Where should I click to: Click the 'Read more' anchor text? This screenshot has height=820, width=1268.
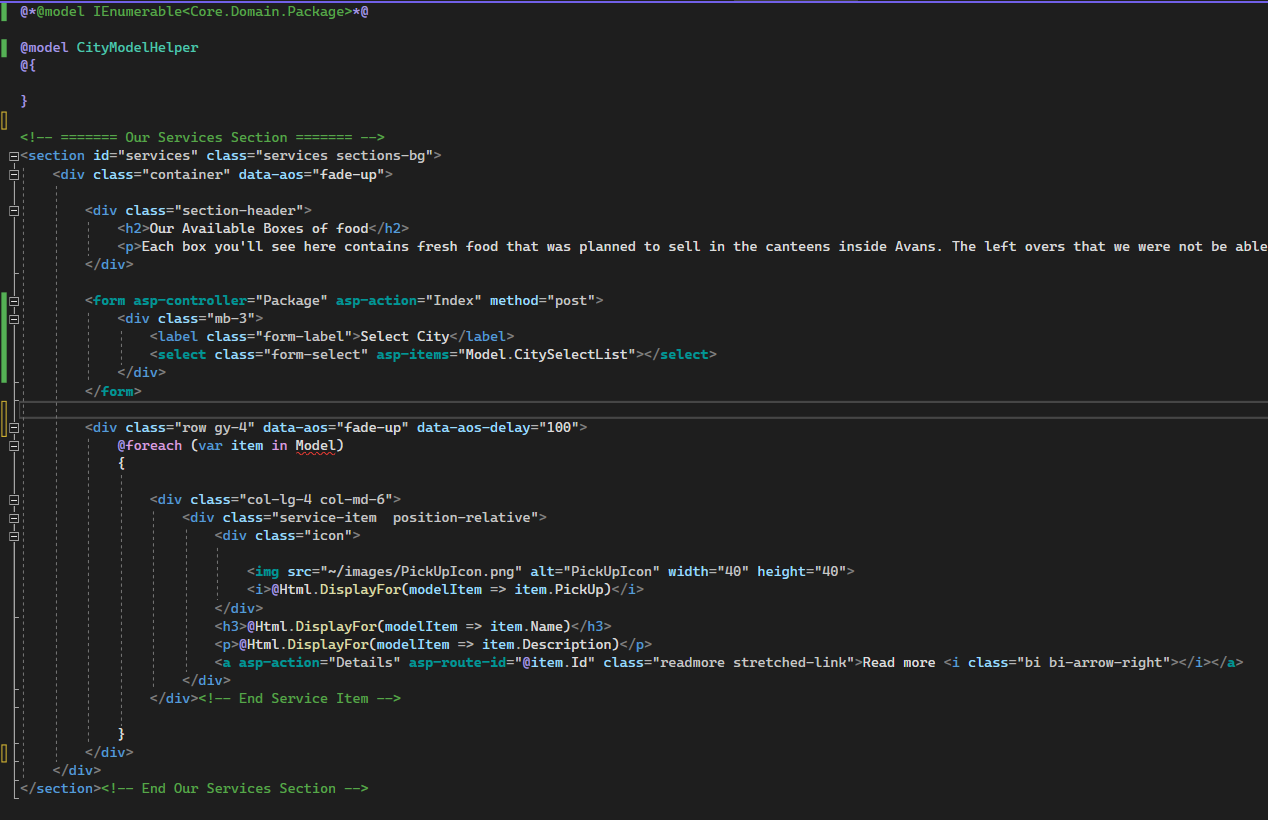click(x=899, y=662)
